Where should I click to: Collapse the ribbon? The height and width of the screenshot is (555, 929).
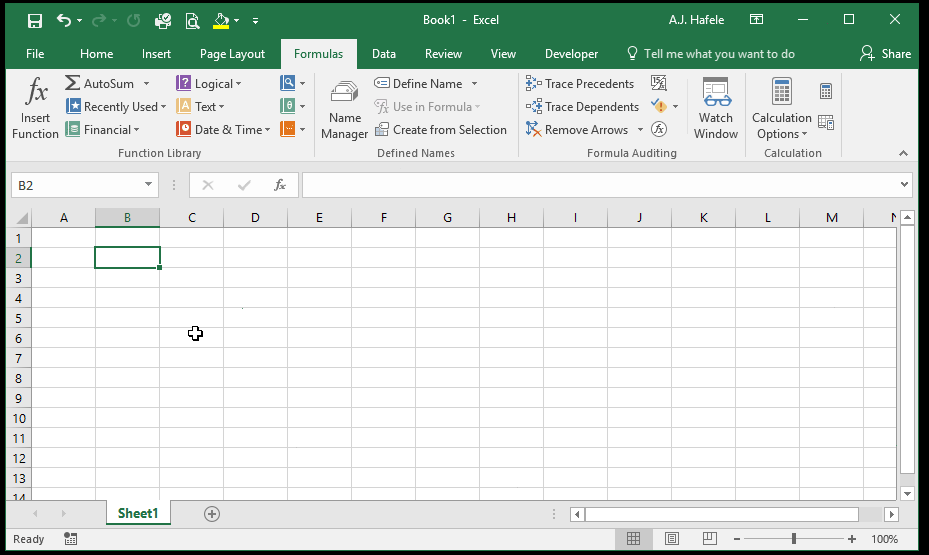(903, 153)
